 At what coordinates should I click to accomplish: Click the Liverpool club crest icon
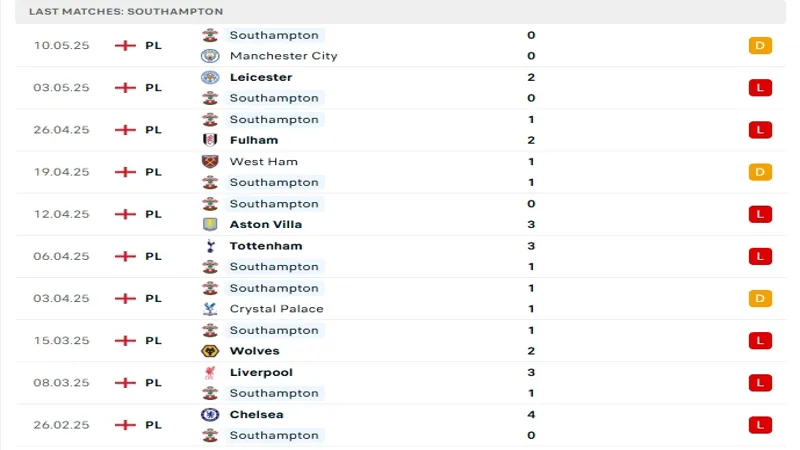click(210, 372)
